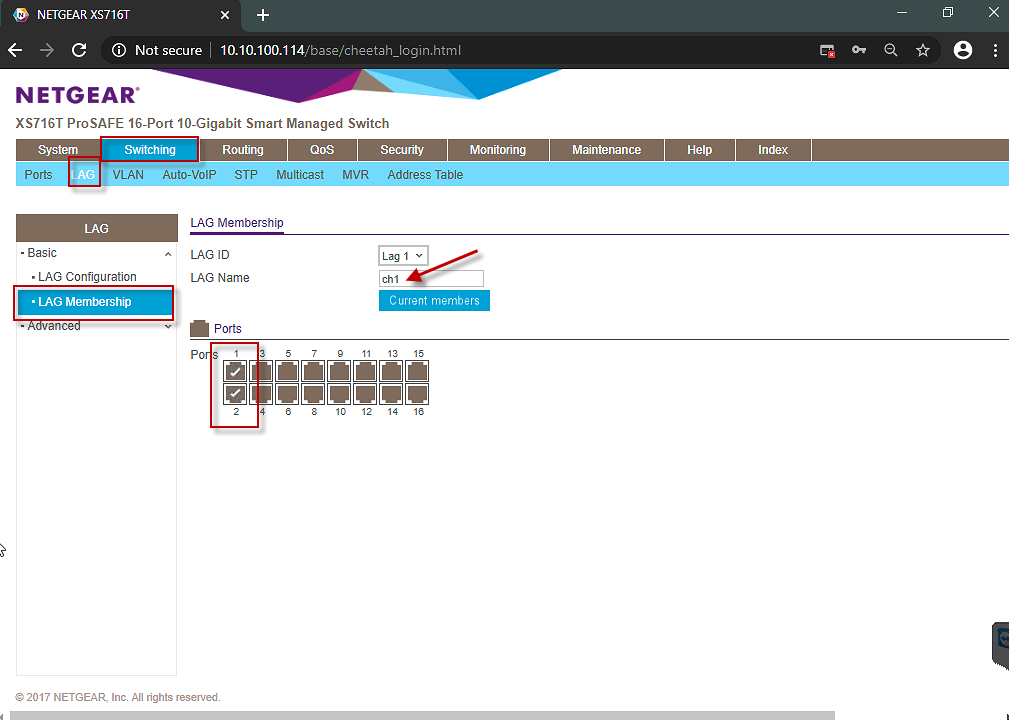The image size is (1009, 720).
Task: Click the Current members button
Action: tap(434, 300)
